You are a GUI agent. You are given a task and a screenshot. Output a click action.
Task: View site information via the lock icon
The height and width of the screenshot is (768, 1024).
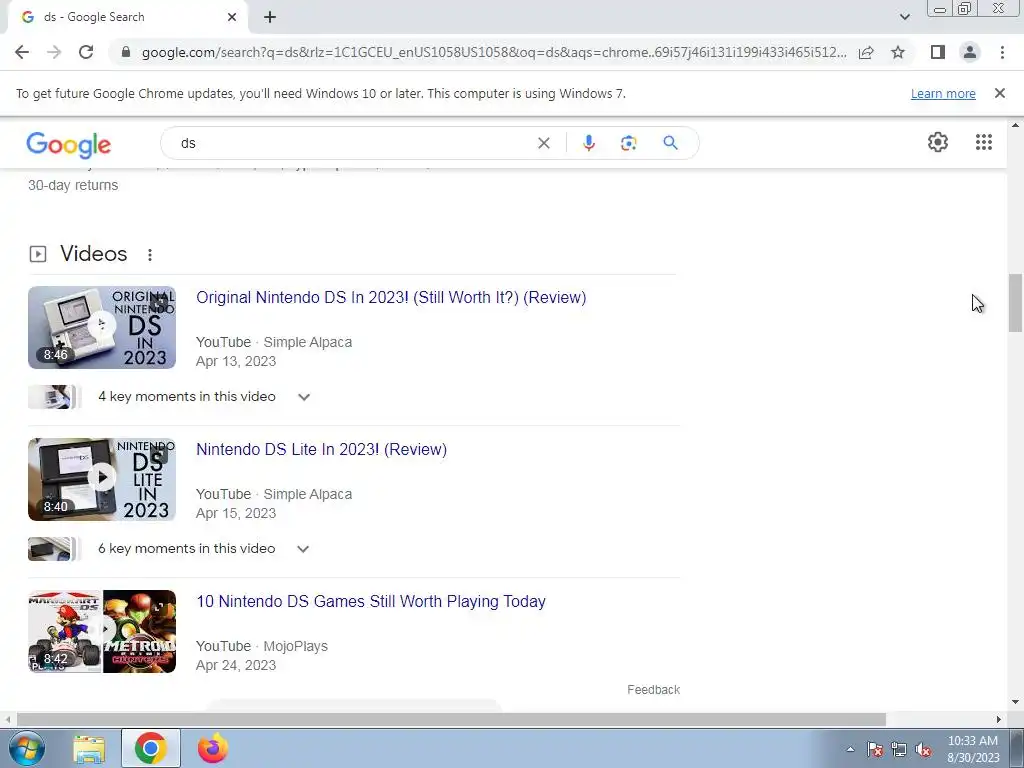coord(126,52)
